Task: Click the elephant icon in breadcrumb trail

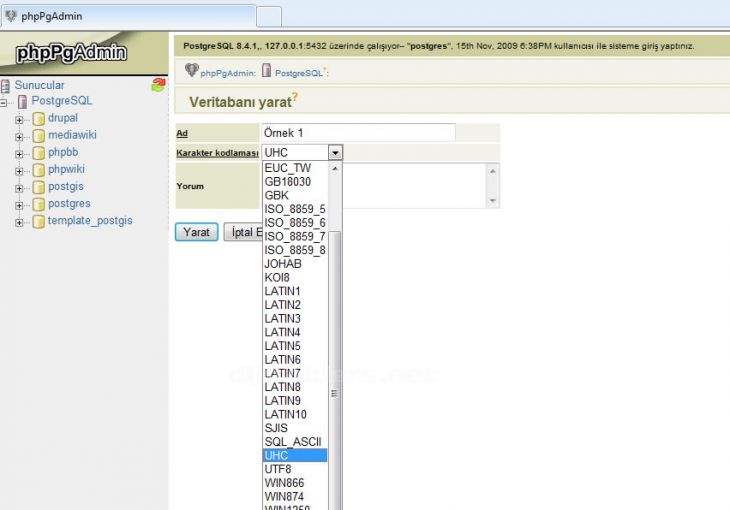Action: 191,70
